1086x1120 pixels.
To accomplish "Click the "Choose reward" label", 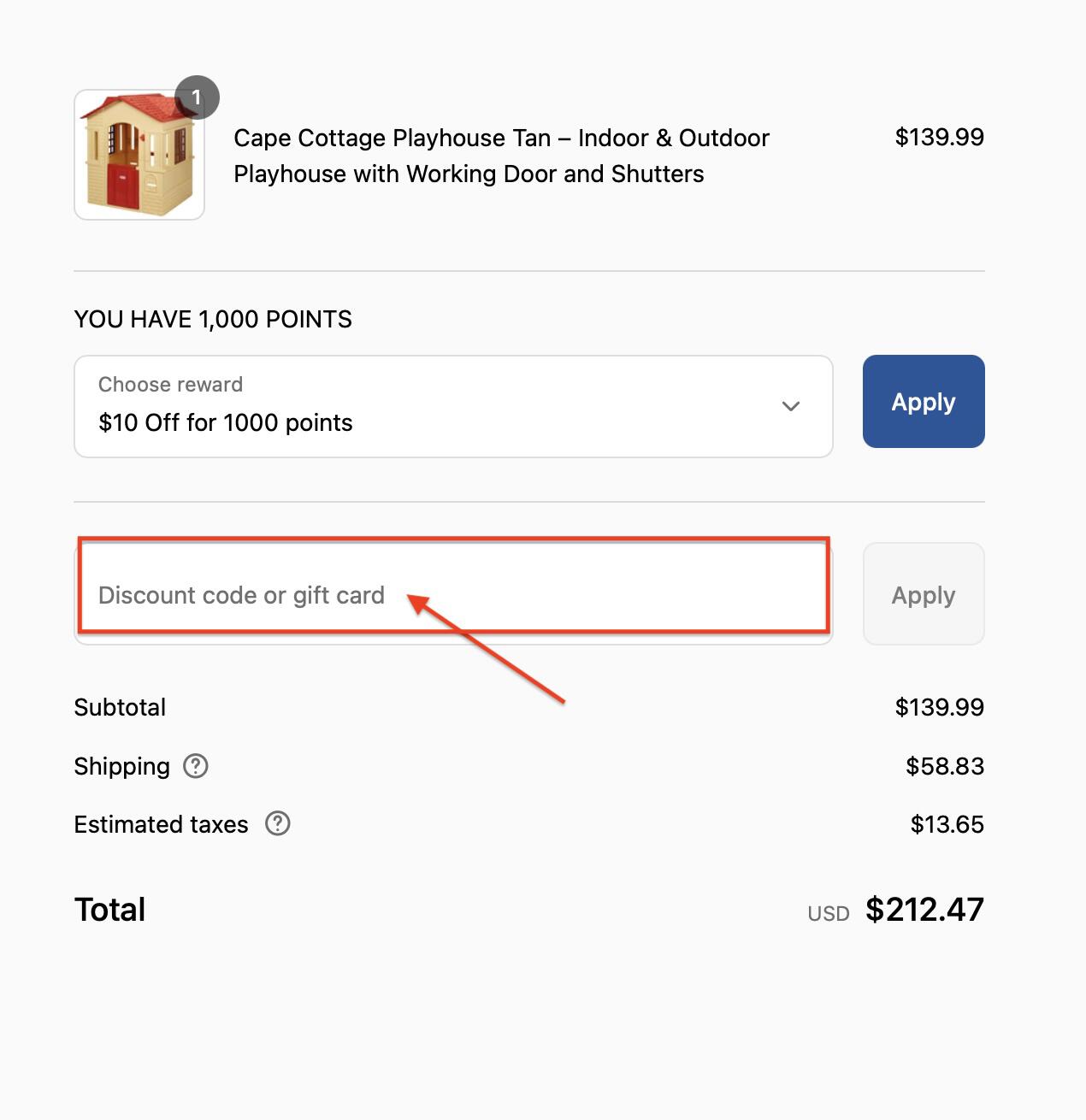I will pos(170,385).
